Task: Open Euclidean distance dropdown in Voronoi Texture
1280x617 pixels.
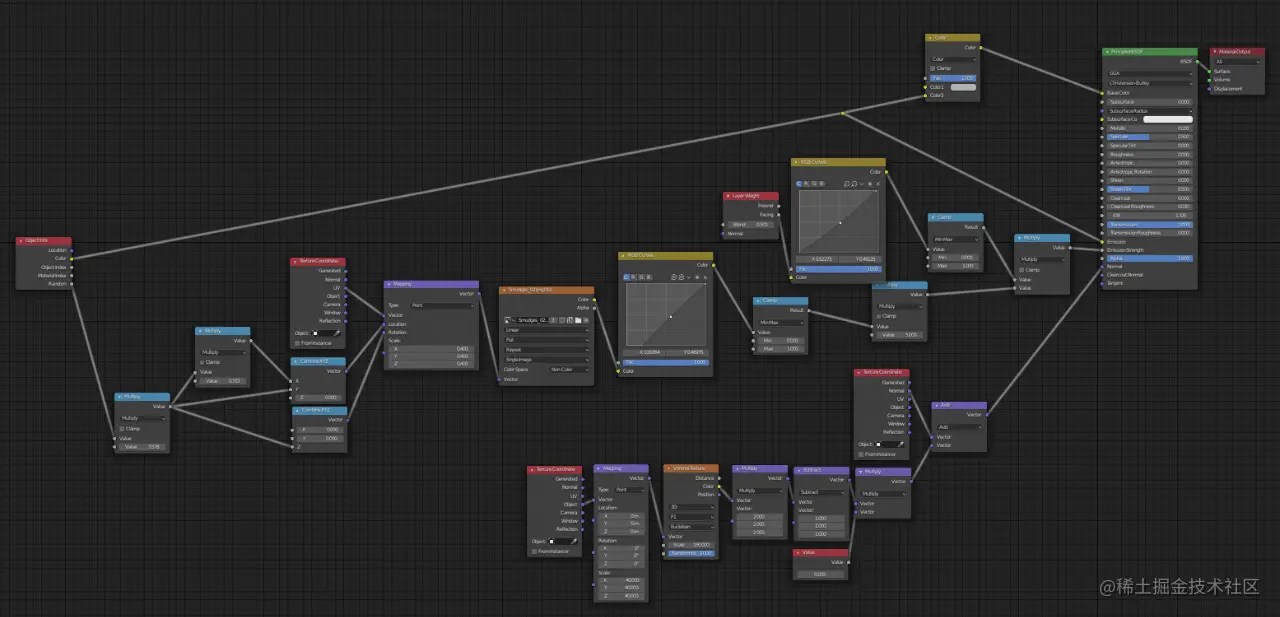Action: click(x=691, y=527)
